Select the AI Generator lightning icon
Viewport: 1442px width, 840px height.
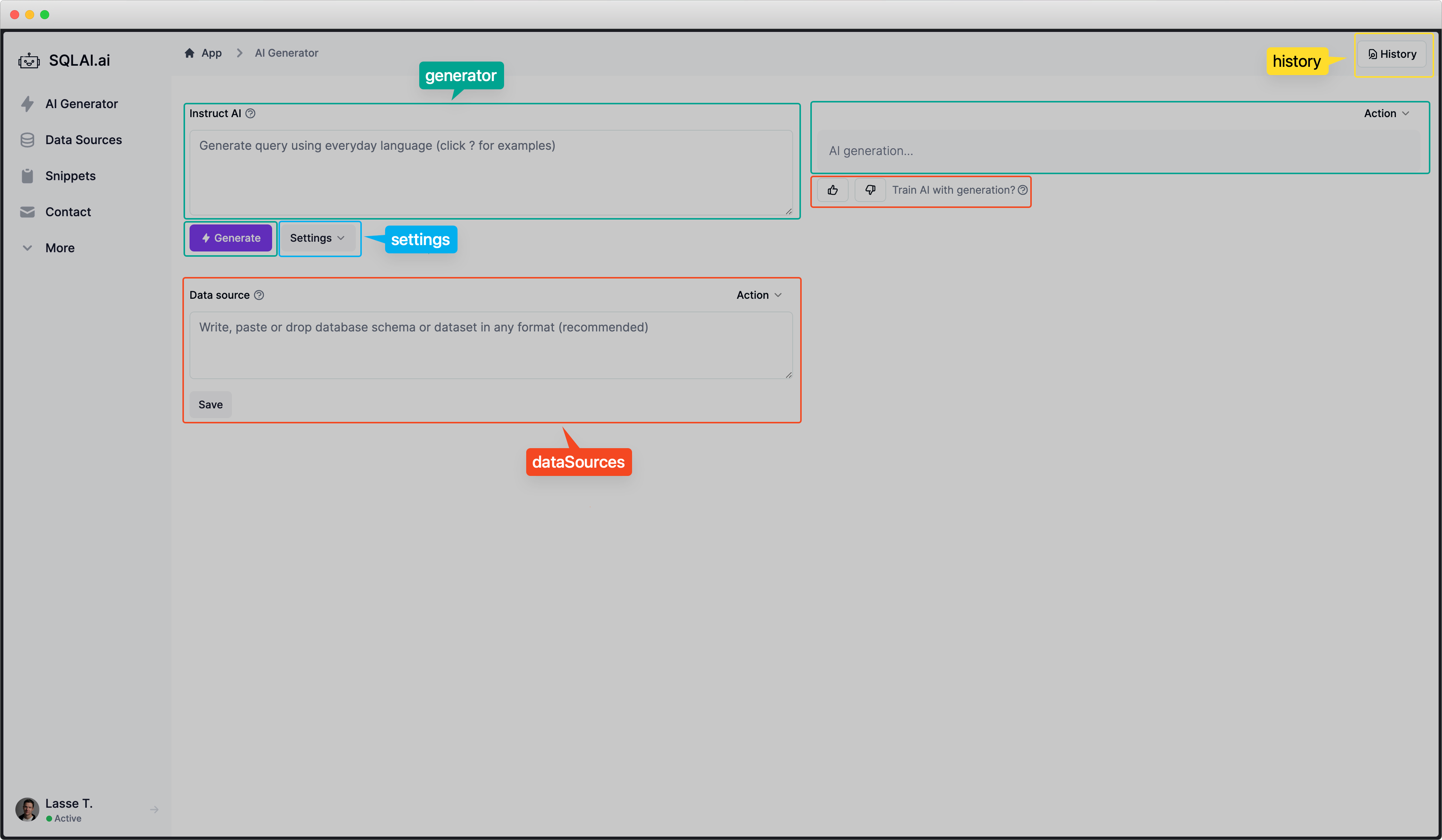[x=28, y=104]
